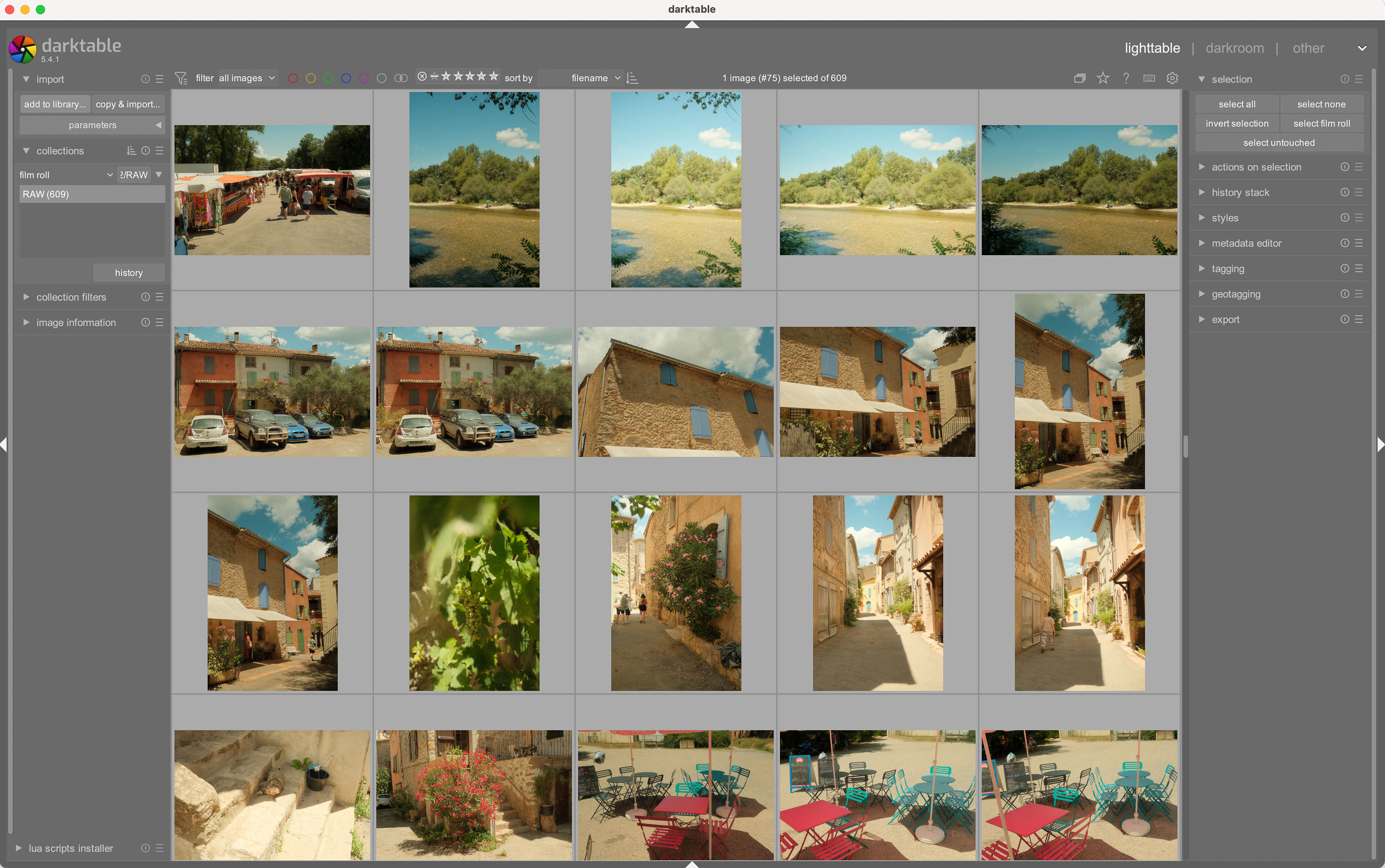Toggle the purple color label filter
The height and width of the screenshot is (868, 1385).
[364, 78]
